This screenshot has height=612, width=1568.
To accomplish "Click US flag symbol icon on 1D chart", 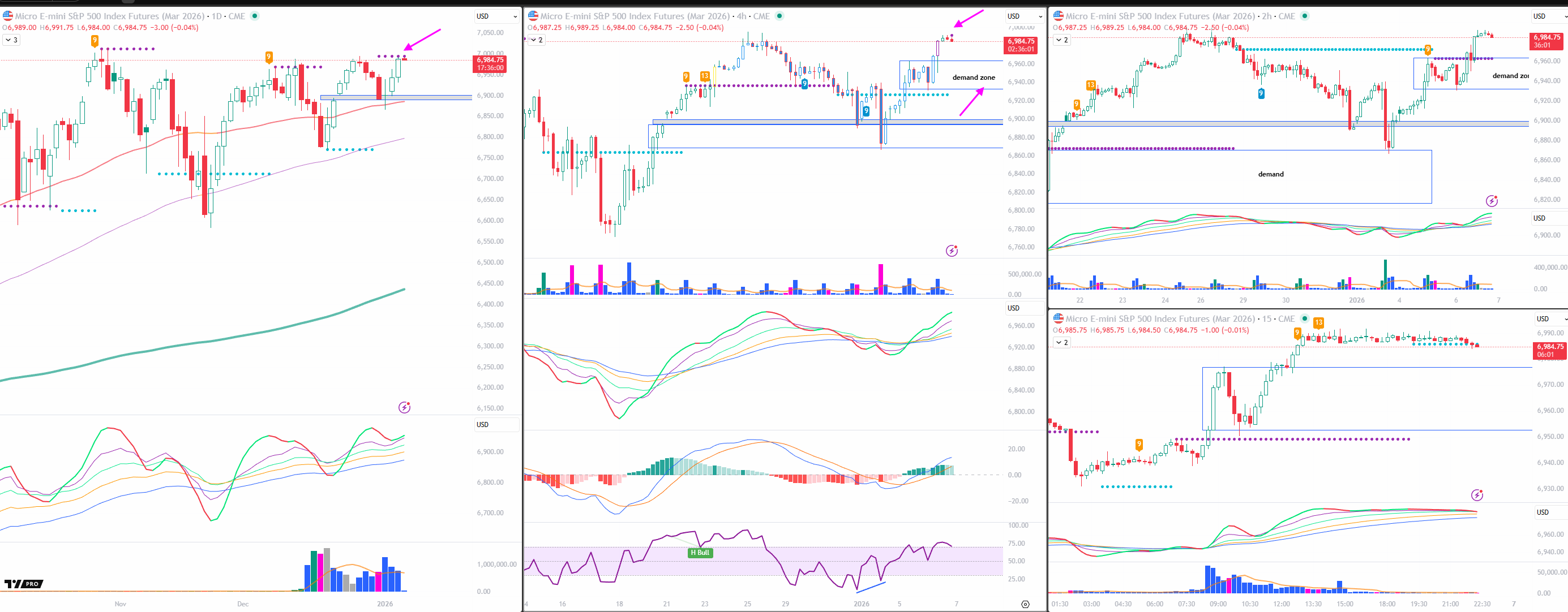I will (7, 16).
